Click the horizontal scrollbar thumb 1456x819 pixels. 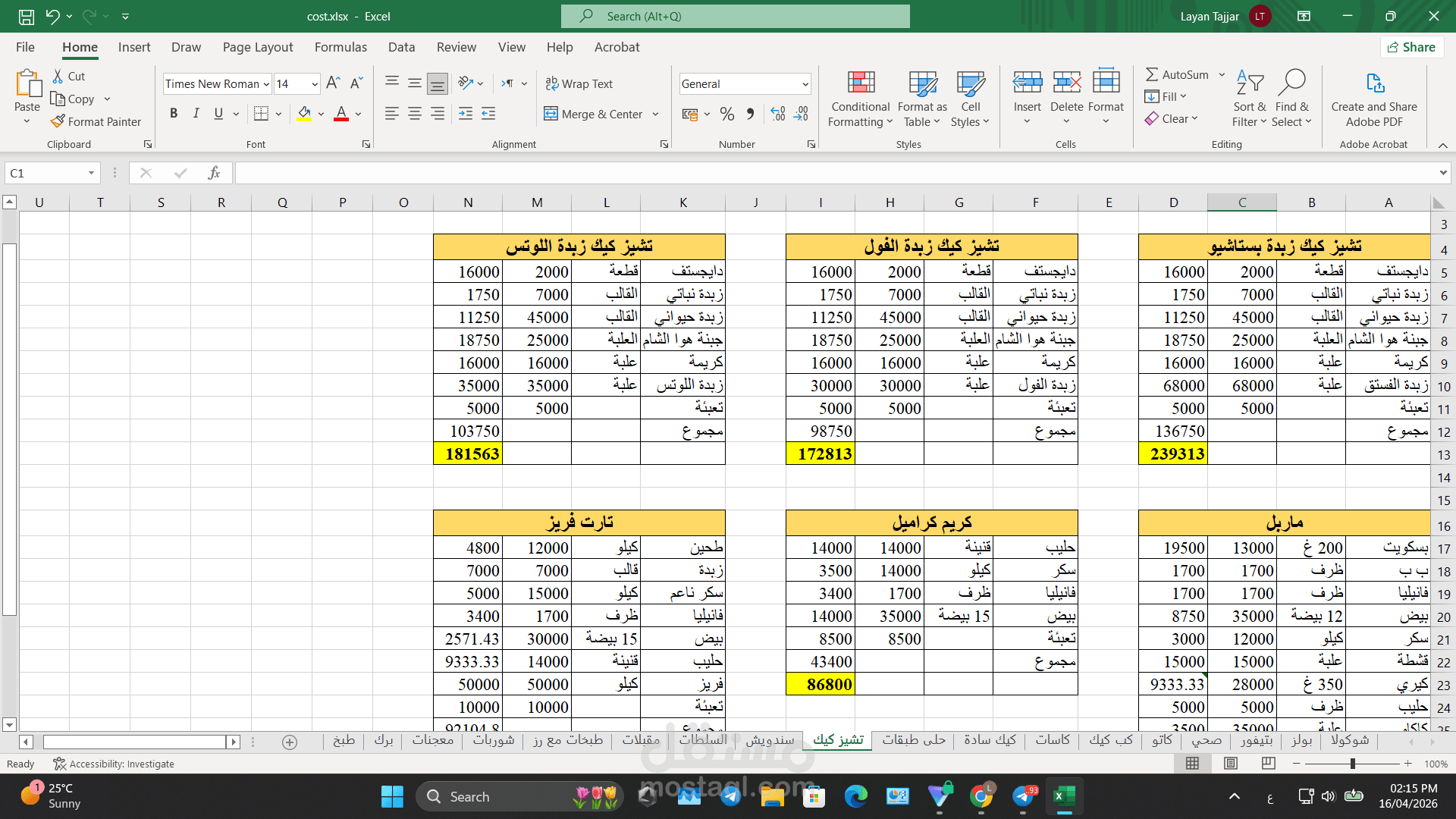tap(135, 742)
